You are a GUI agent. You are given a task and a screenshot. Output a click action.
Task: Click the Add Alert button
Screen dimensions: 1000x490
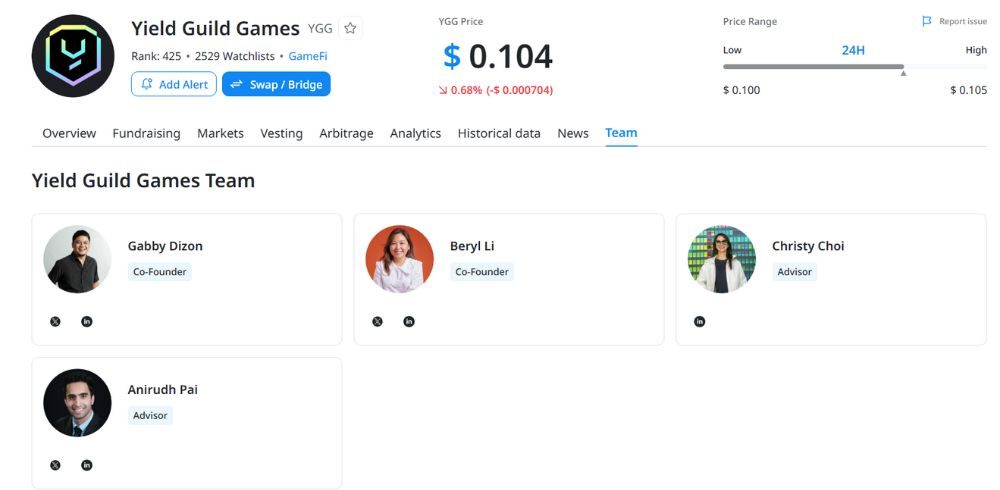(x=174, y=84)
